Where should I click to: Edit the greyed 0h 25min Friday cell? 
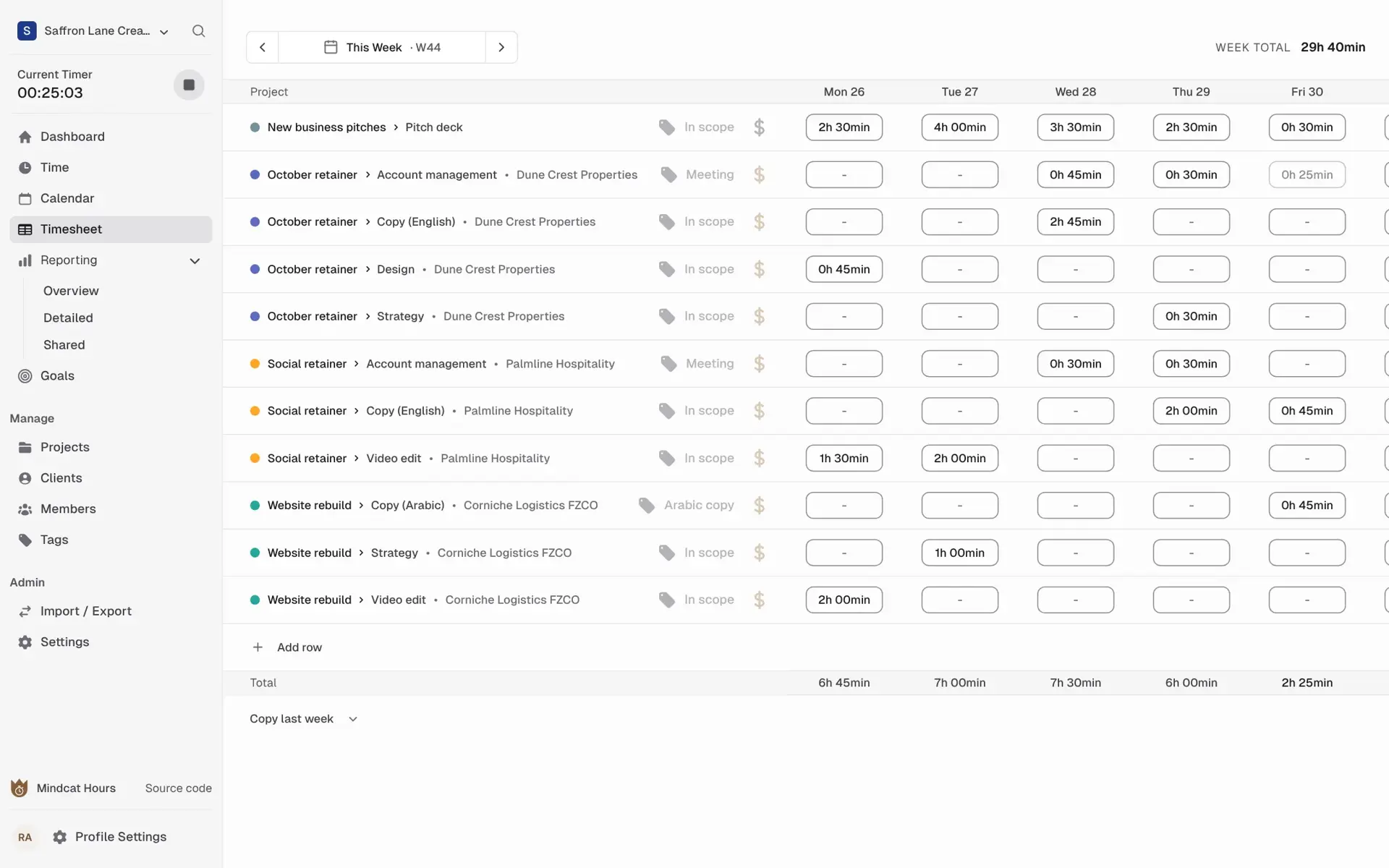click(x=1307, y=174)
